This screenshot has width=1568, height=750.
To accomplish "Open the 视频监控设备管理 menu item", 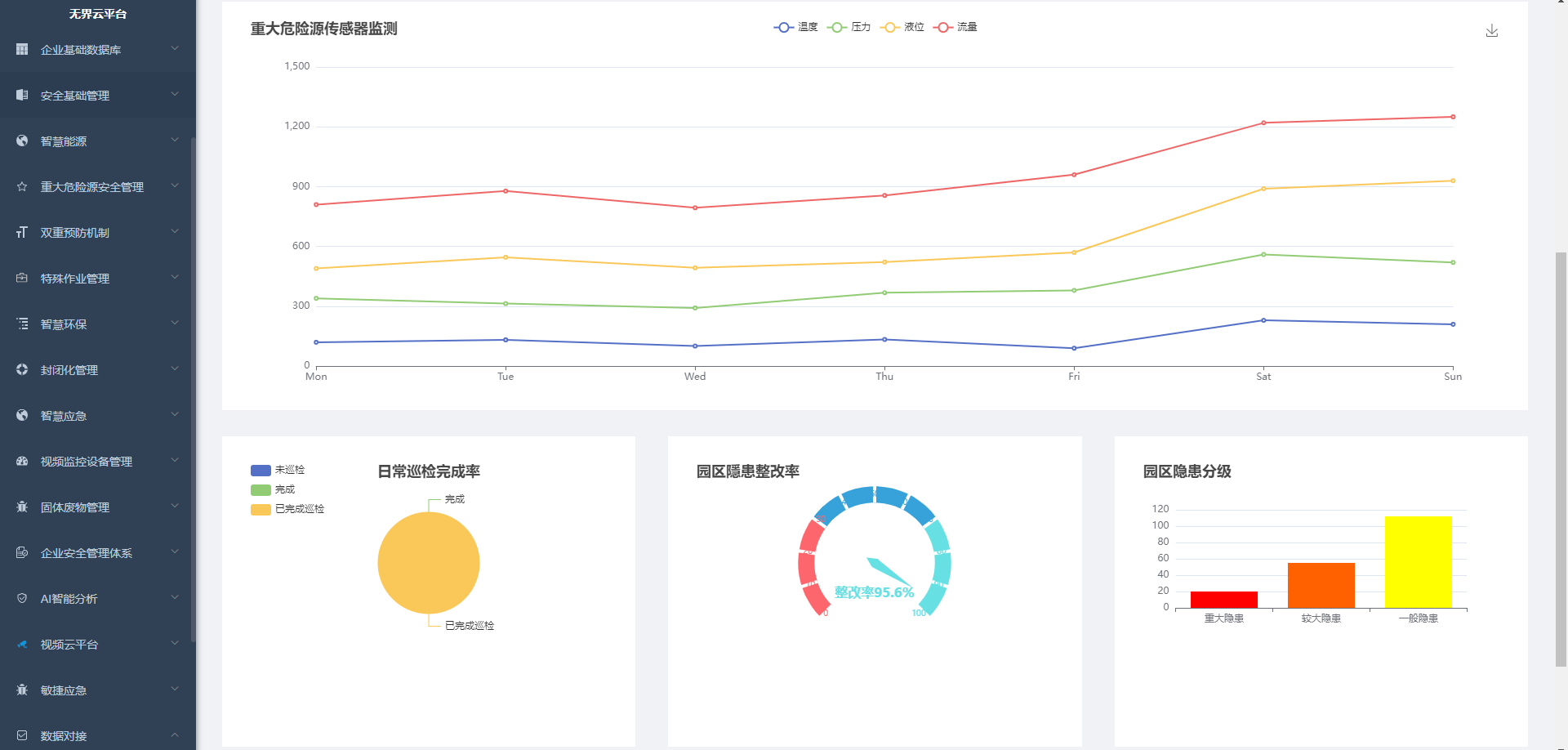I will point(98,461).
